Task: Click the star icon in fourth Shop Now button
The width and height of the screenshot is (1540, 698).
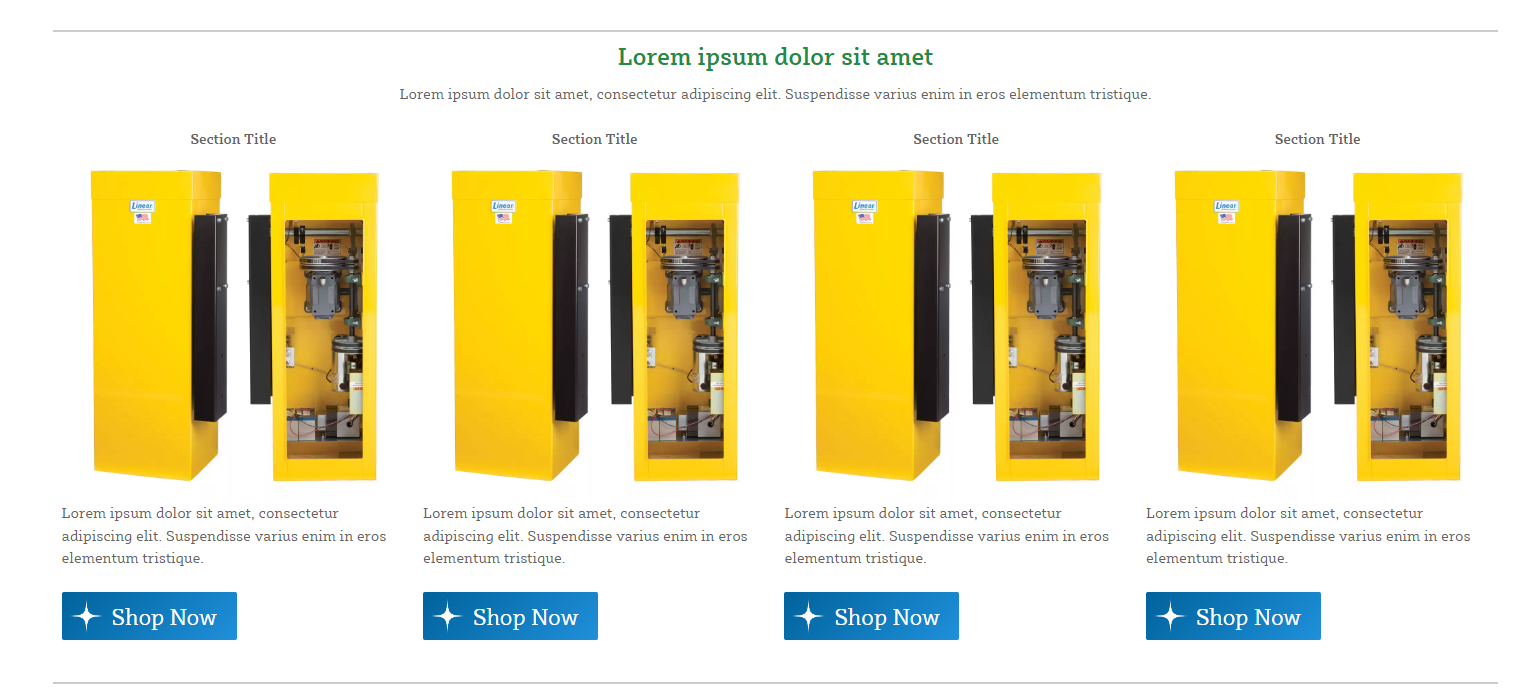Action: (x=1171, y=617)
